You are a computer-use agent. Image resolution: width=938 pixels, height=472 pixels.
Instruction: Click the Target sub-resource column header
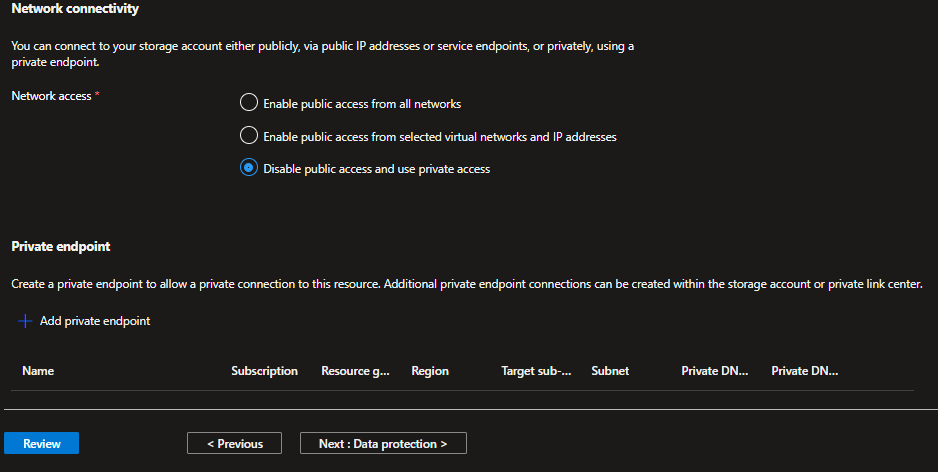[x=536, y=371]
